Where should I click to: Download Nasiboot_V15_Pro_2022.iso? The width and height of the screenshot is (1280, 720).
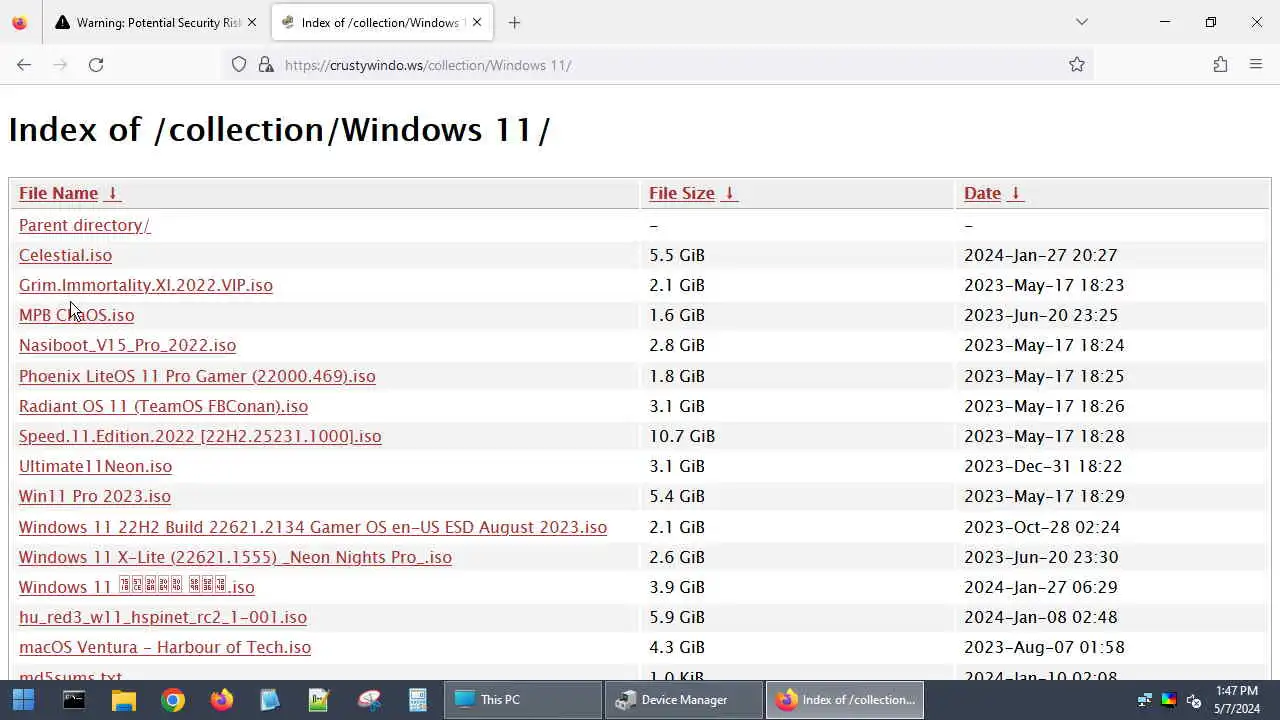pyautogui.click(x=127, y=345)
